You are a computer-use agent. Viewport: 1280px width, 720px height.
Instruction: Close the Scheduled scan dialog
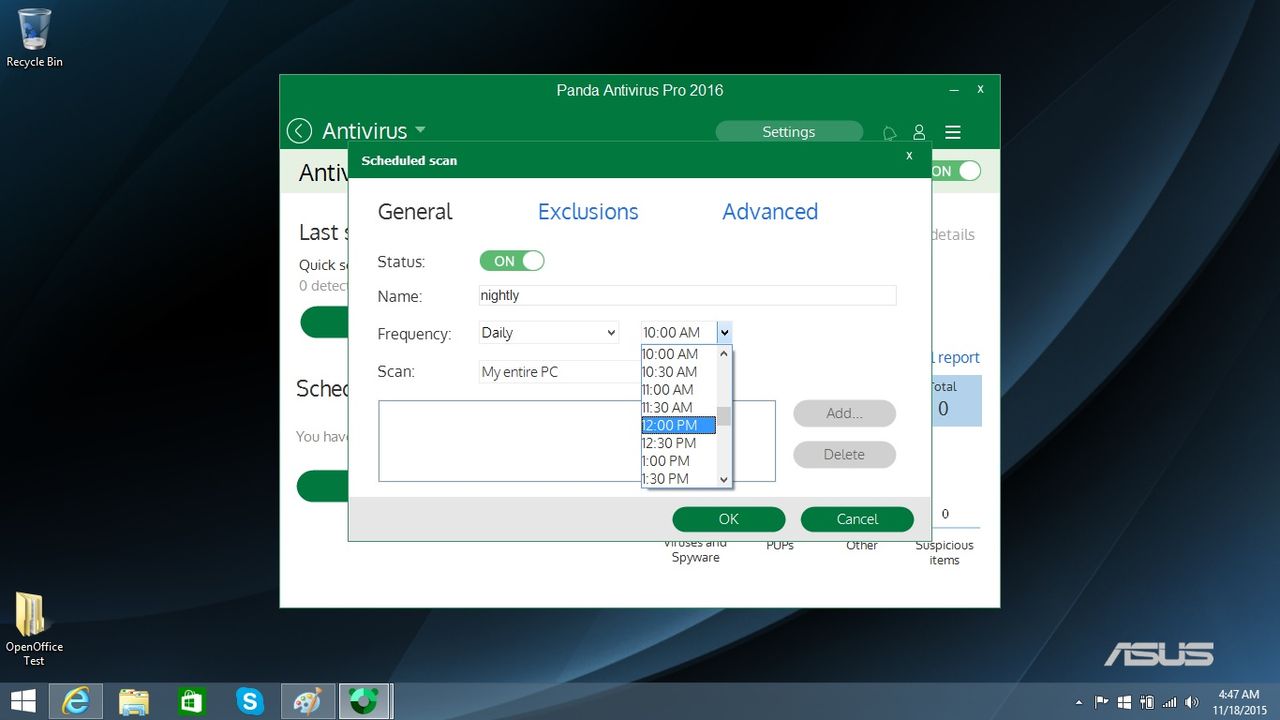(x=909, y=156)
